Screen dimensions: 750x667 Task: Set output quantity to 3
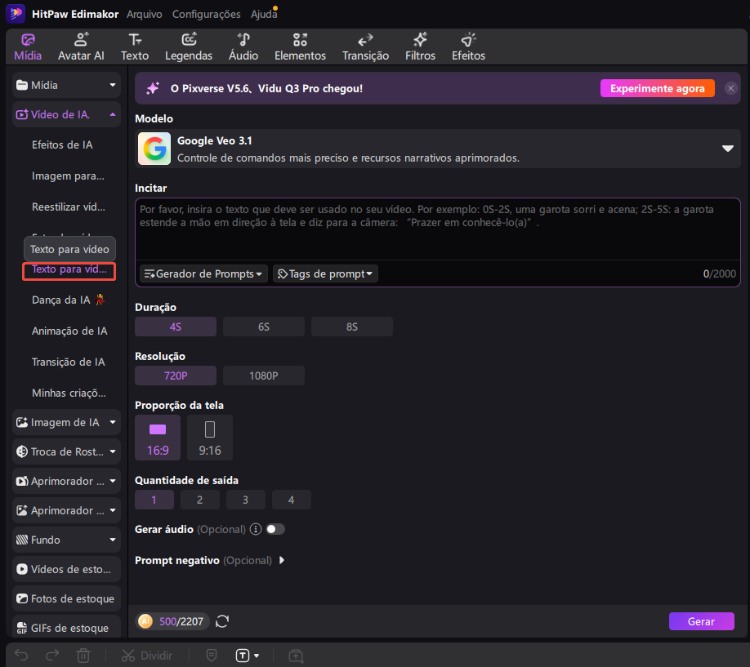245,500
